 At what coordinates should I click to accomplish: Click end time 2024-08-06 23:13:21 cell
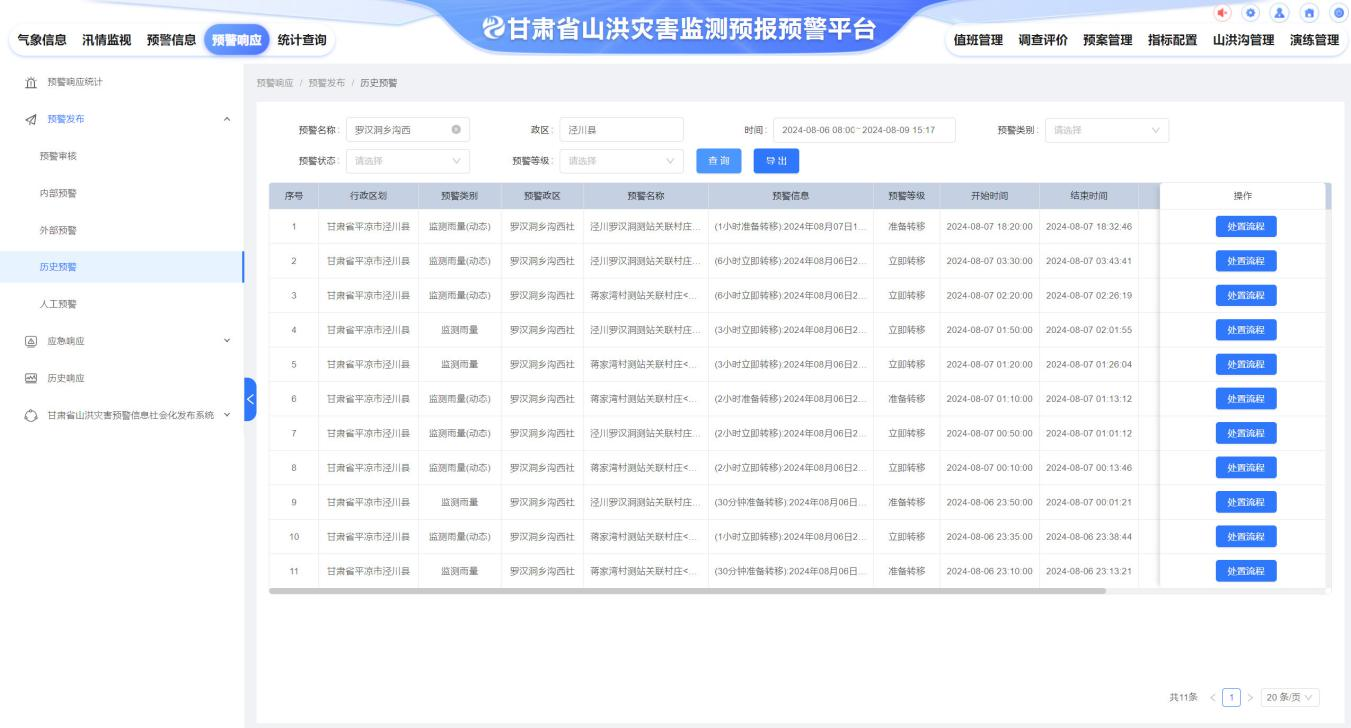(1089, 571)
